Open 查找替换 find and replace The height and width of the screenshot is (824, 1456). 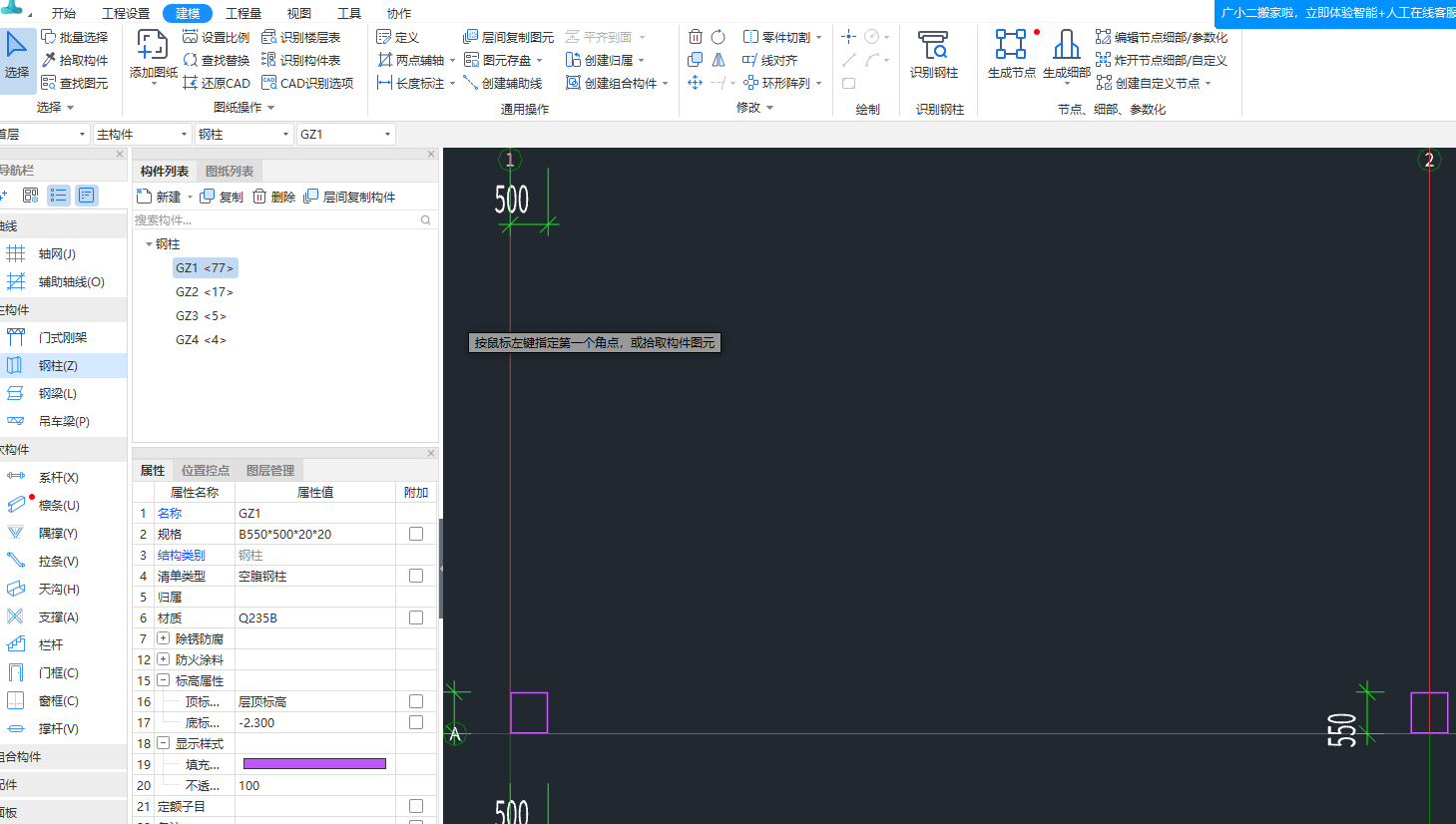[217, 60]
